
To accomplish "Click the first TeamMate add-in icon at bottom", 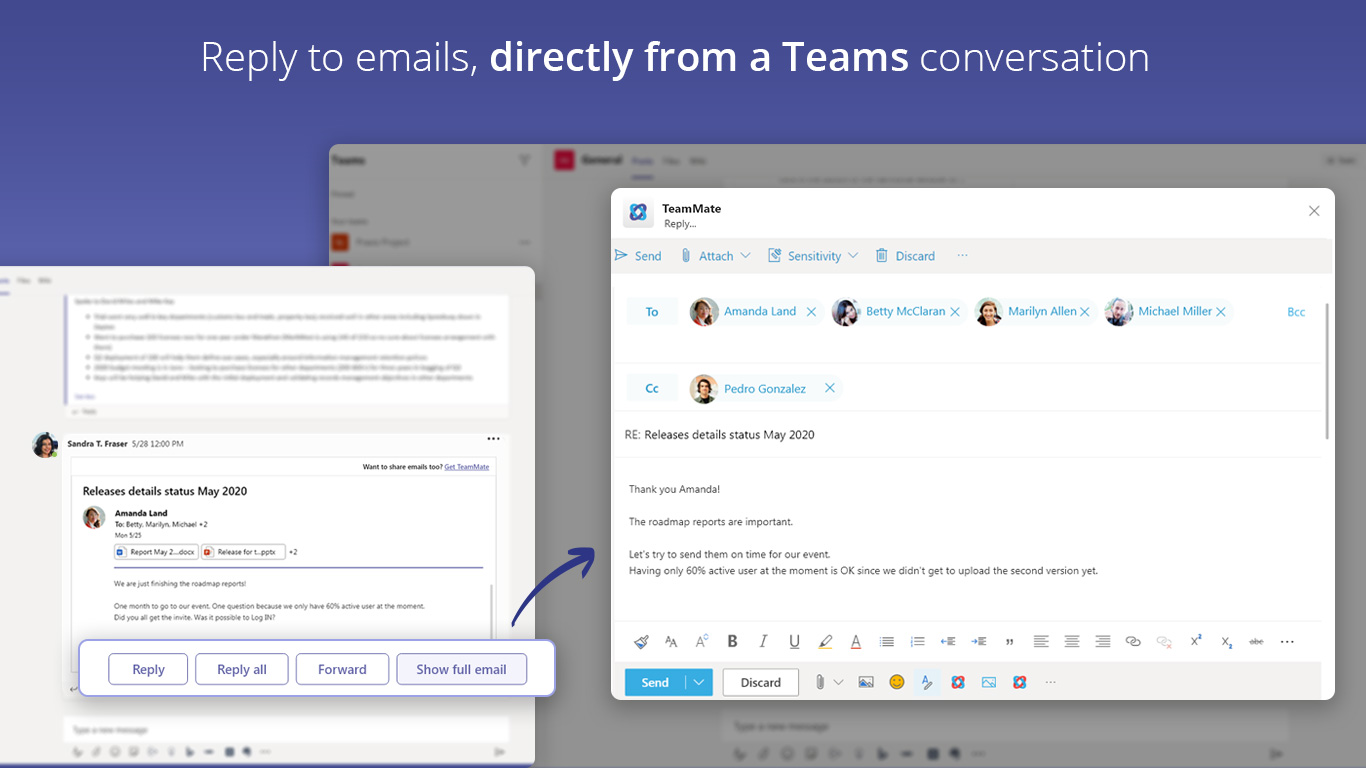I will click(958, 682).
